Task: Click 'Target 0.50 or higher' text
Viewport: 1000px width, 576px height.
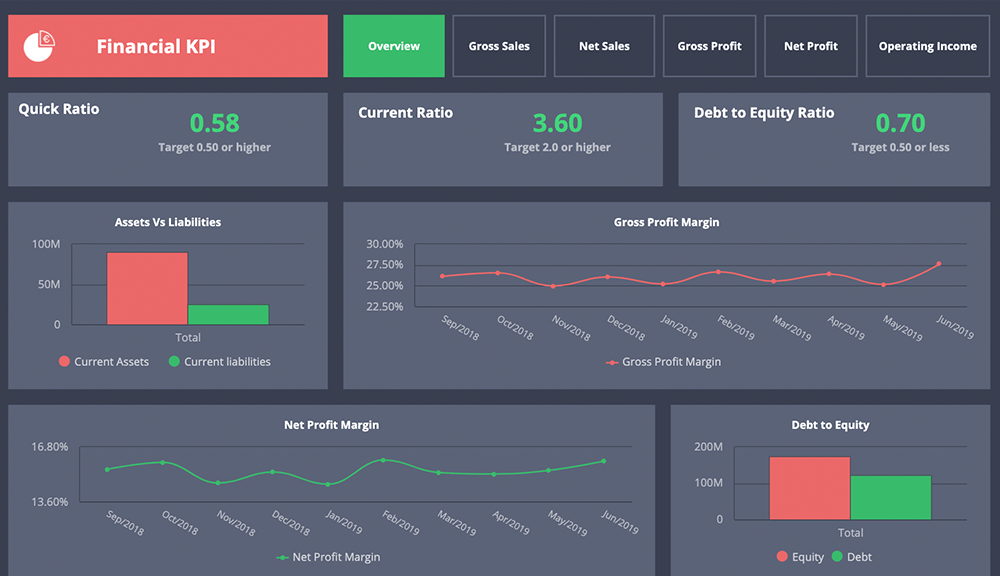Action: coord(214,147)
